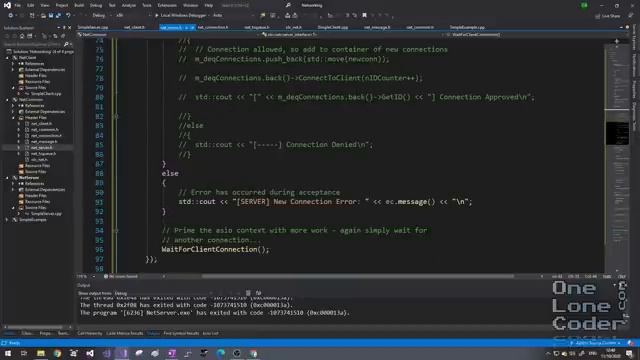Viewport: 640px width, 360px height.
Task: Click the search magnifier icon in title bar
Action: pyautogui.click(x=288, y=5)
